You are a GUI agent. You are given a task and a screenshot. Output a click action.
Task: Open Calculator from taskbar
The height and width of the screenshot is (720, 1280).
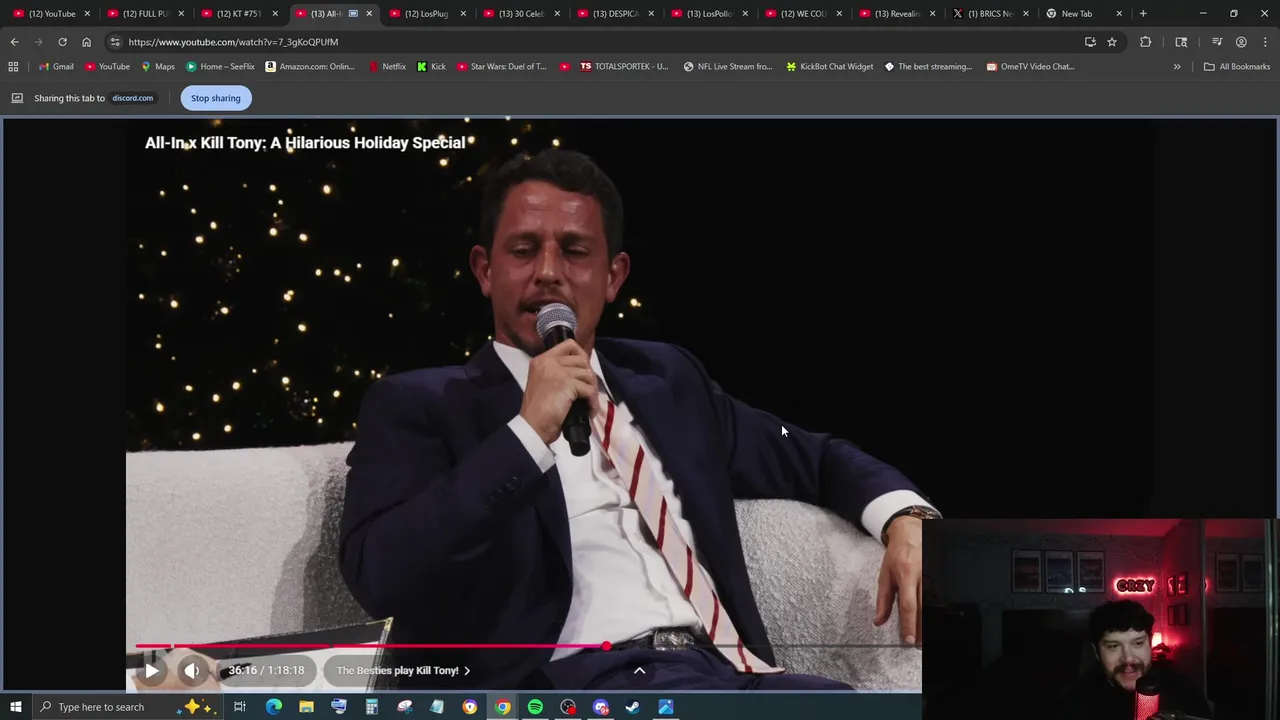(371, 707)
